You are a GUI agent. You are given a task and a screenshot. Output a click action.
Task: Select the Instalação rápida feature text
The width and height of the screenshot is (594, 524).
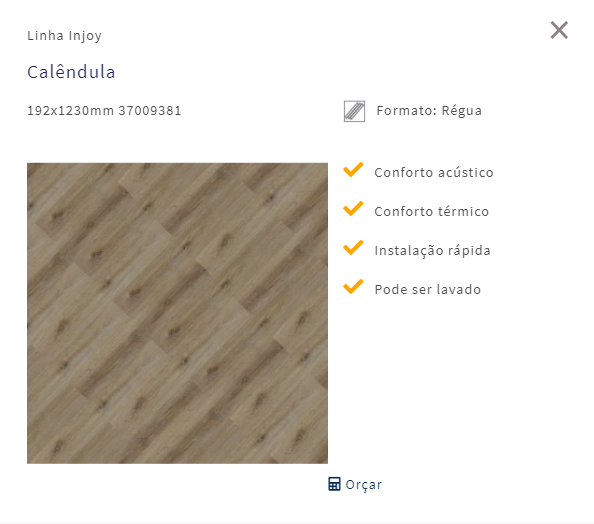432,251
